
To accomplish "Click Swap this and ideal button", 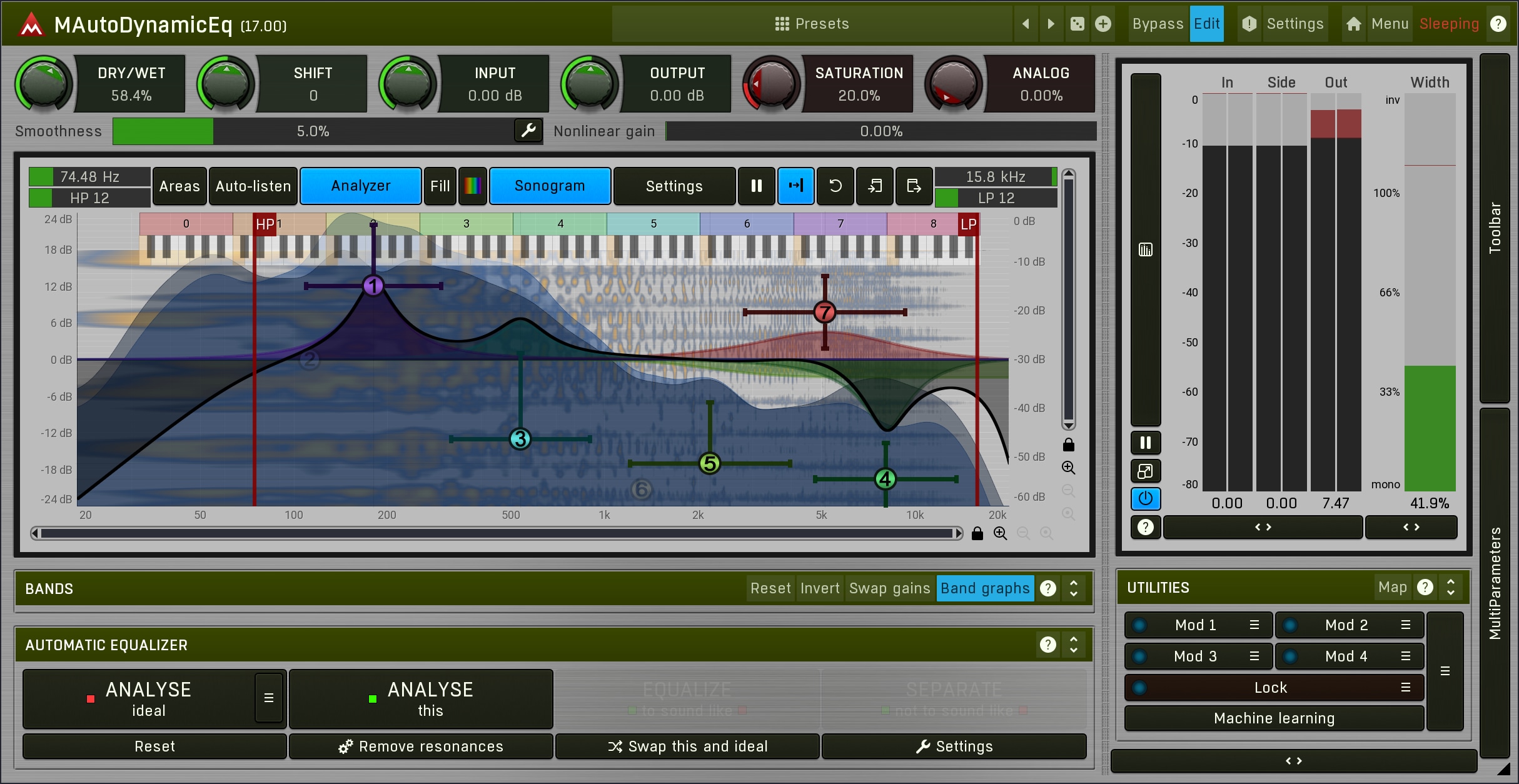I will pyautogui.click(x=687, y=746).
